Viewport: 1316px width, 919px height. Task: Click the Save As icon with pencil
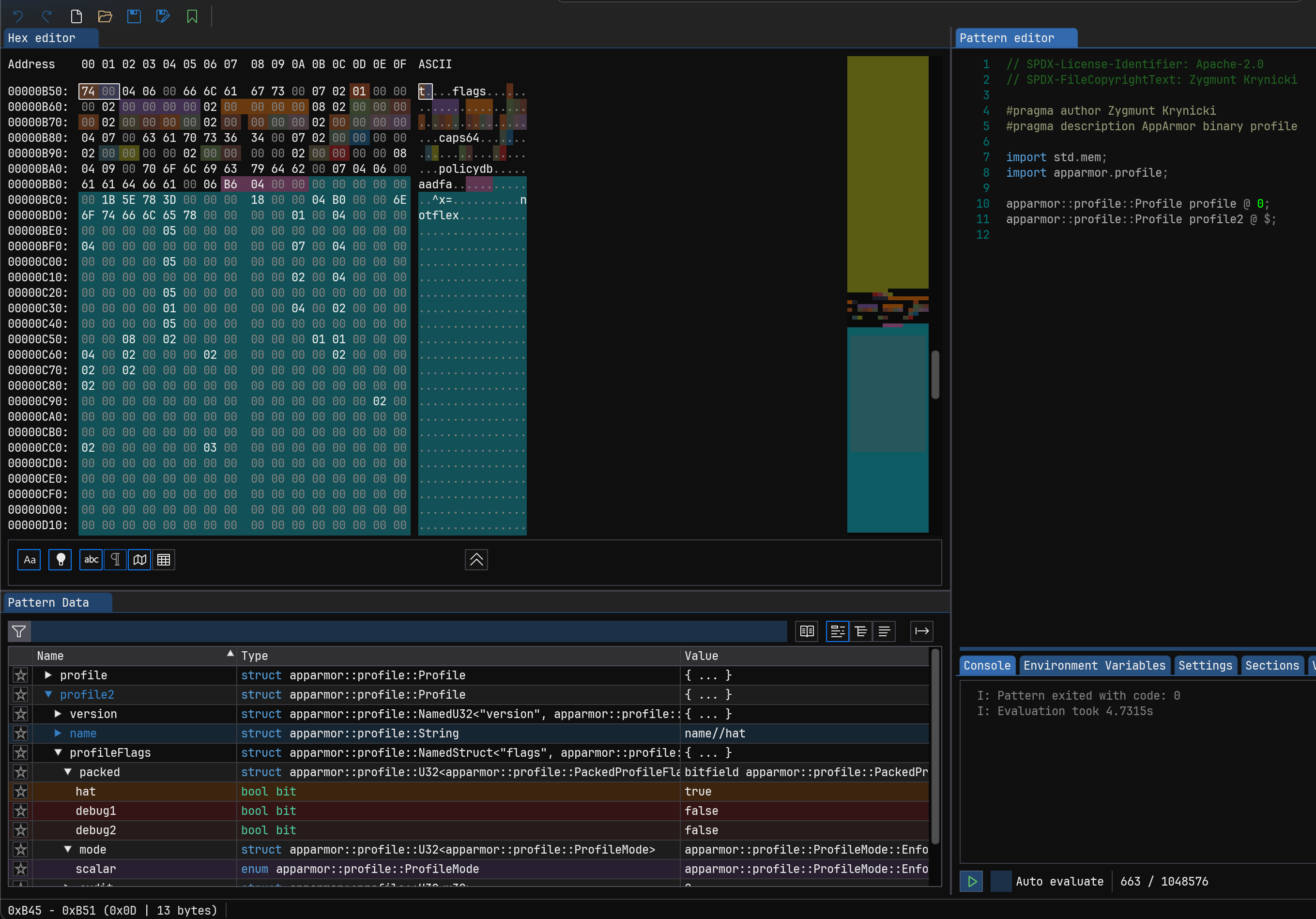(163, 16)
